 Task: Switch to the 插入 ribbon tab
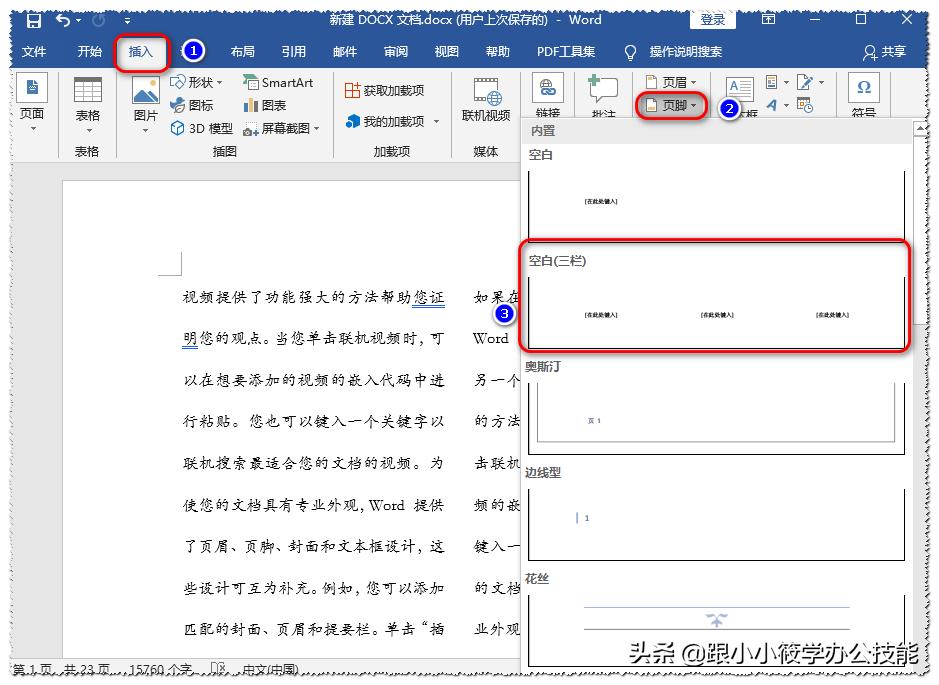[x=143, y=51]
